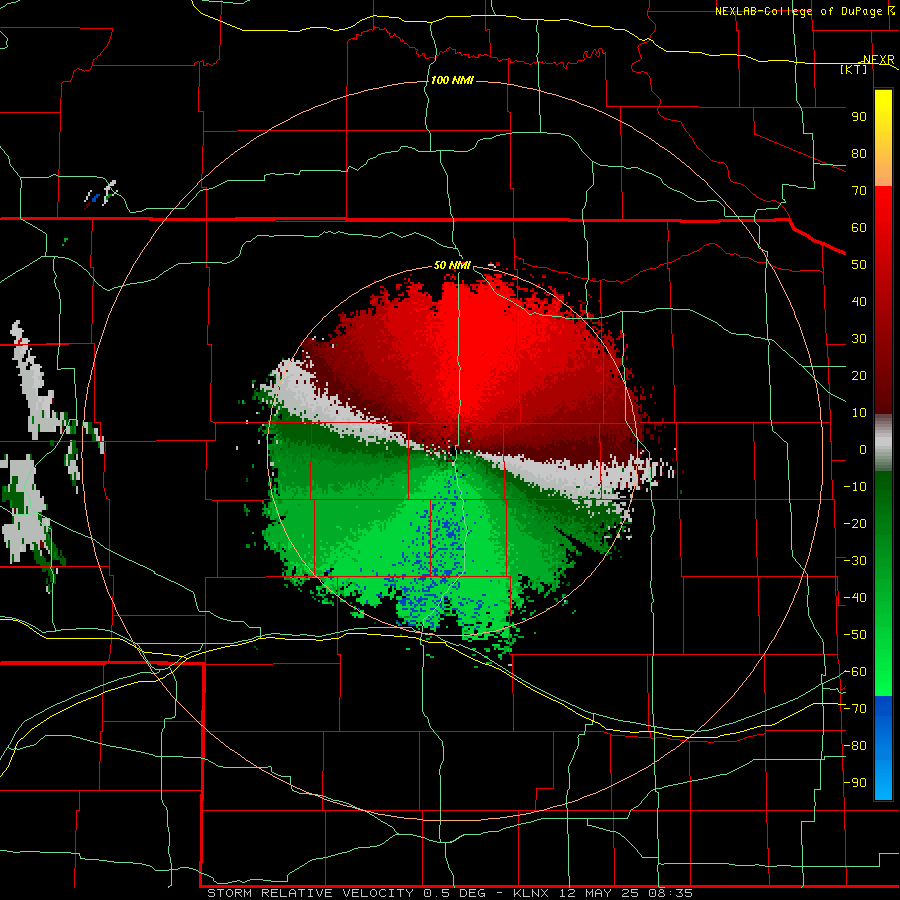This screenshot has height=900, width=900.
Task: Click the 70 value on the velocity scale
Action: pos(859,191)
